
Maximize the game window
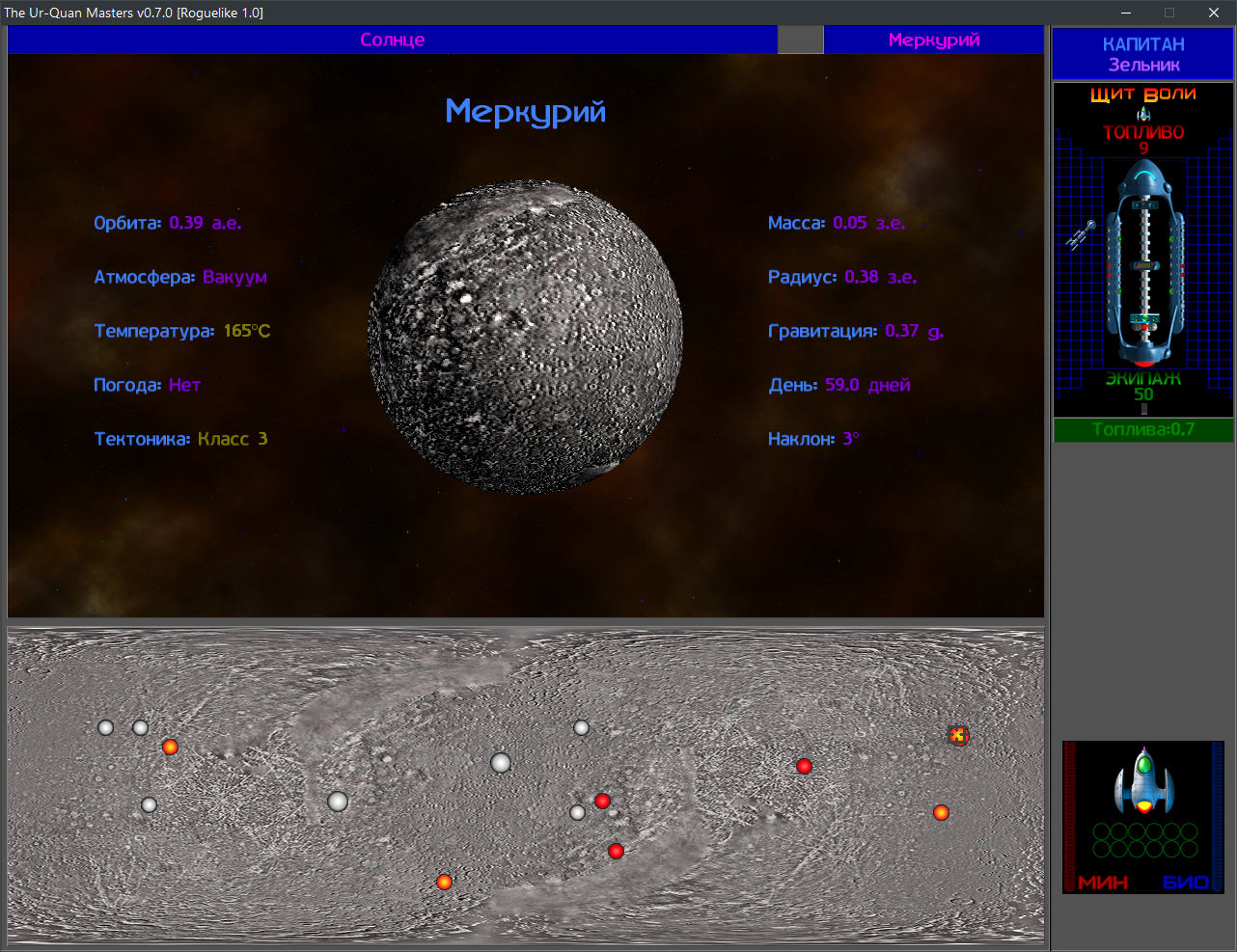coord(1169,13)
